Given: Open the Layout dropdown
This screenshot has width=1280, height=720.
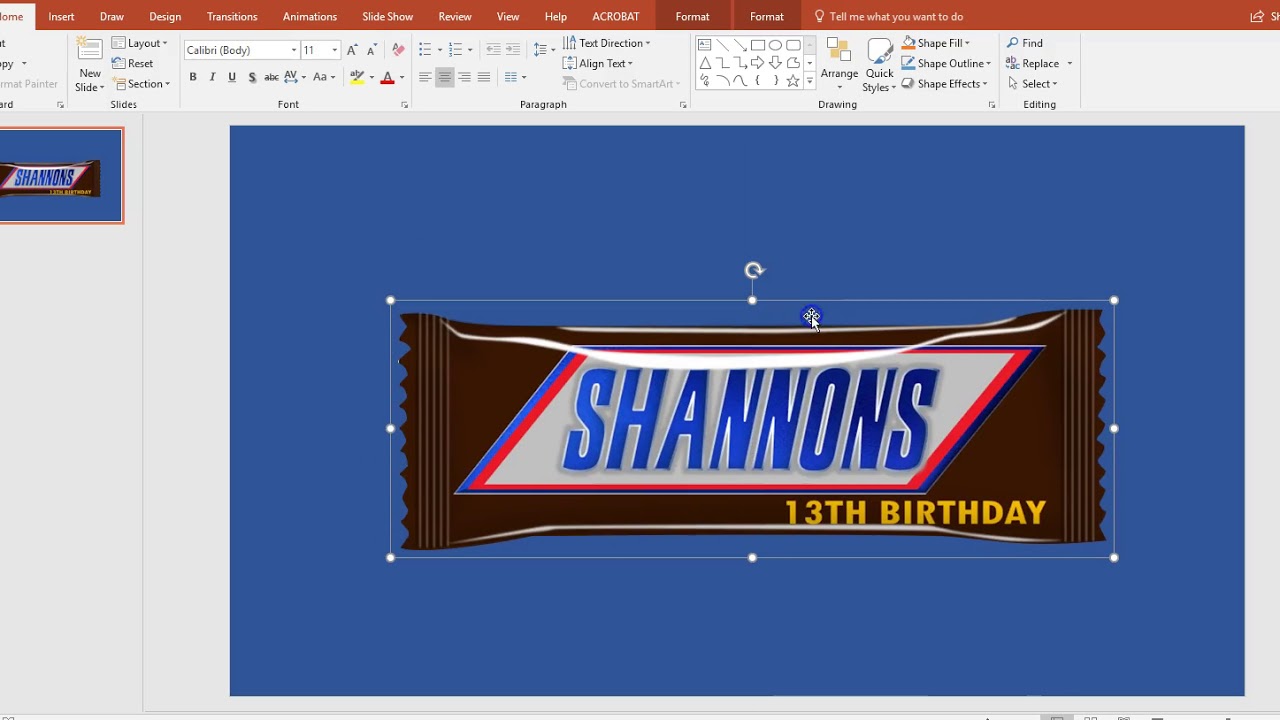Looking at the screenshot, I should tap(139, 43).
